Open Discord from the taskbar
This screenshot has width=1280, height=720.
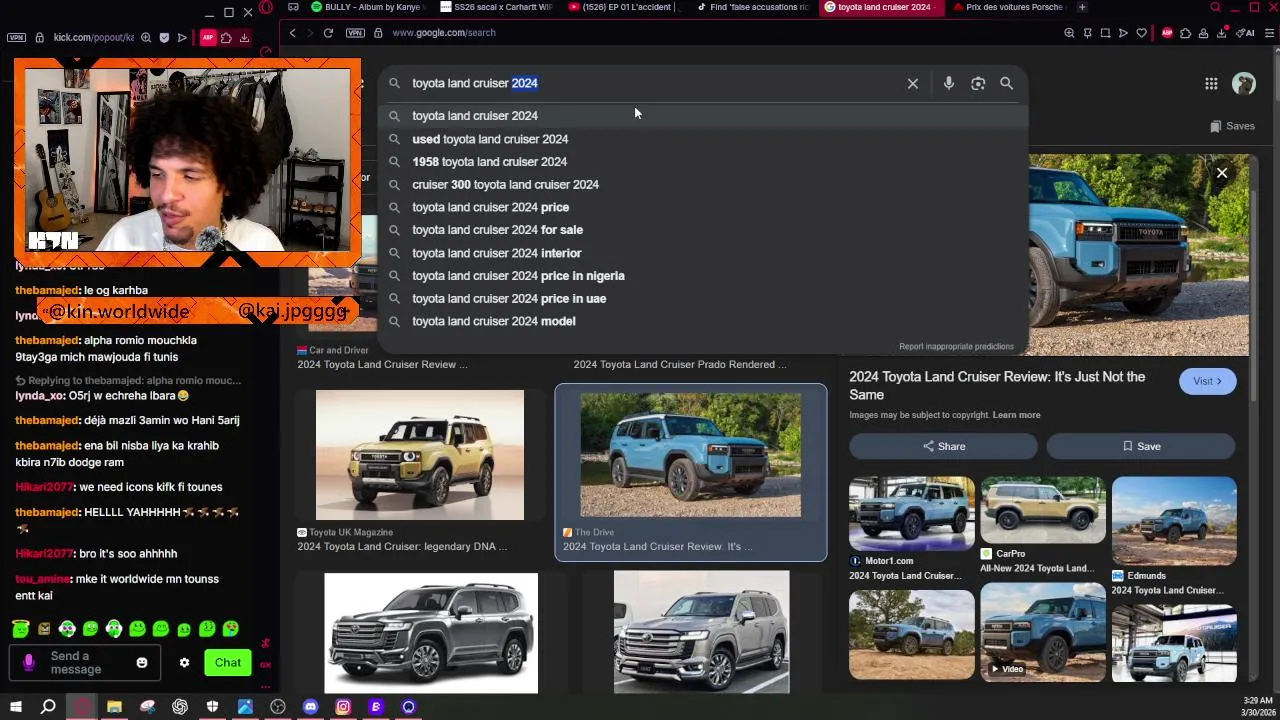[x=310, y=707]
